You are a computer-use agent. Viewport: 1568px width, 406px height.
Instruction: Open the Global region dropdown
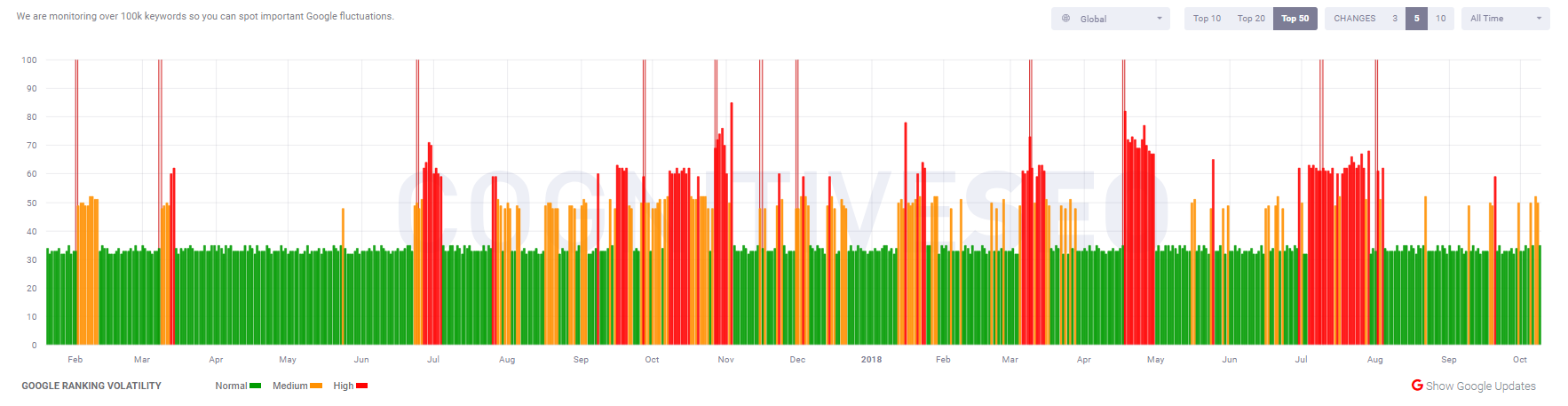pyautogui.click(x=1111, y=19)
